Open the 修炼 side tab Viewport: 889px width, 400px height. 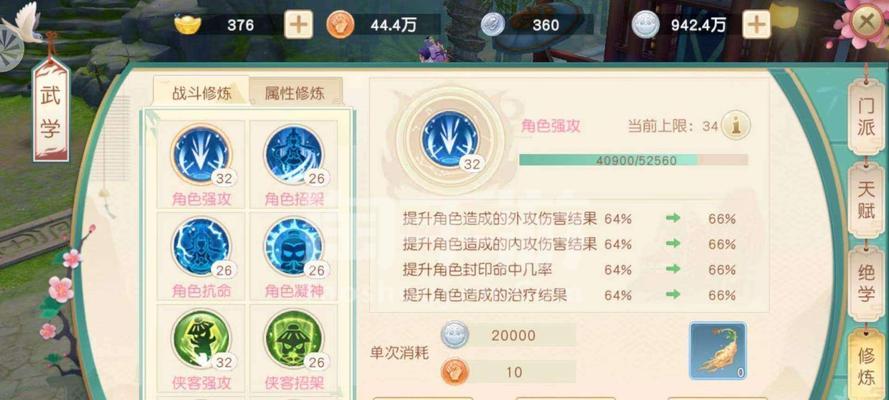pos(866,365)
